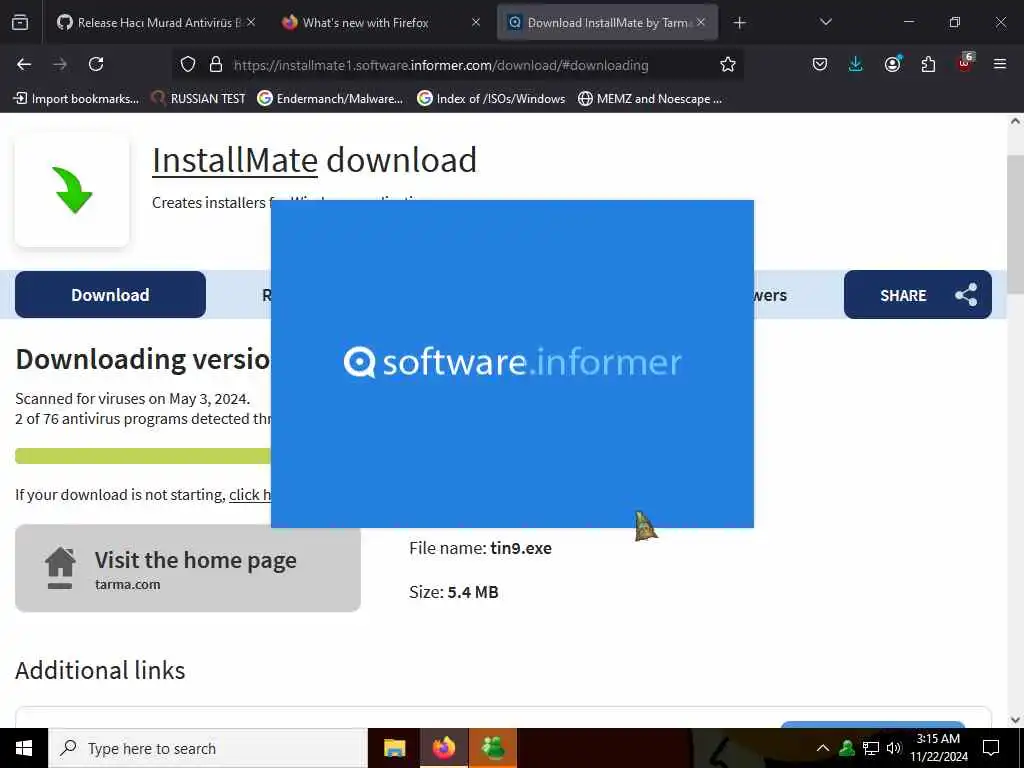Open Index of /ISOs/Windows bookmark
Screen dimensions: 1024x768
(491, 99)
